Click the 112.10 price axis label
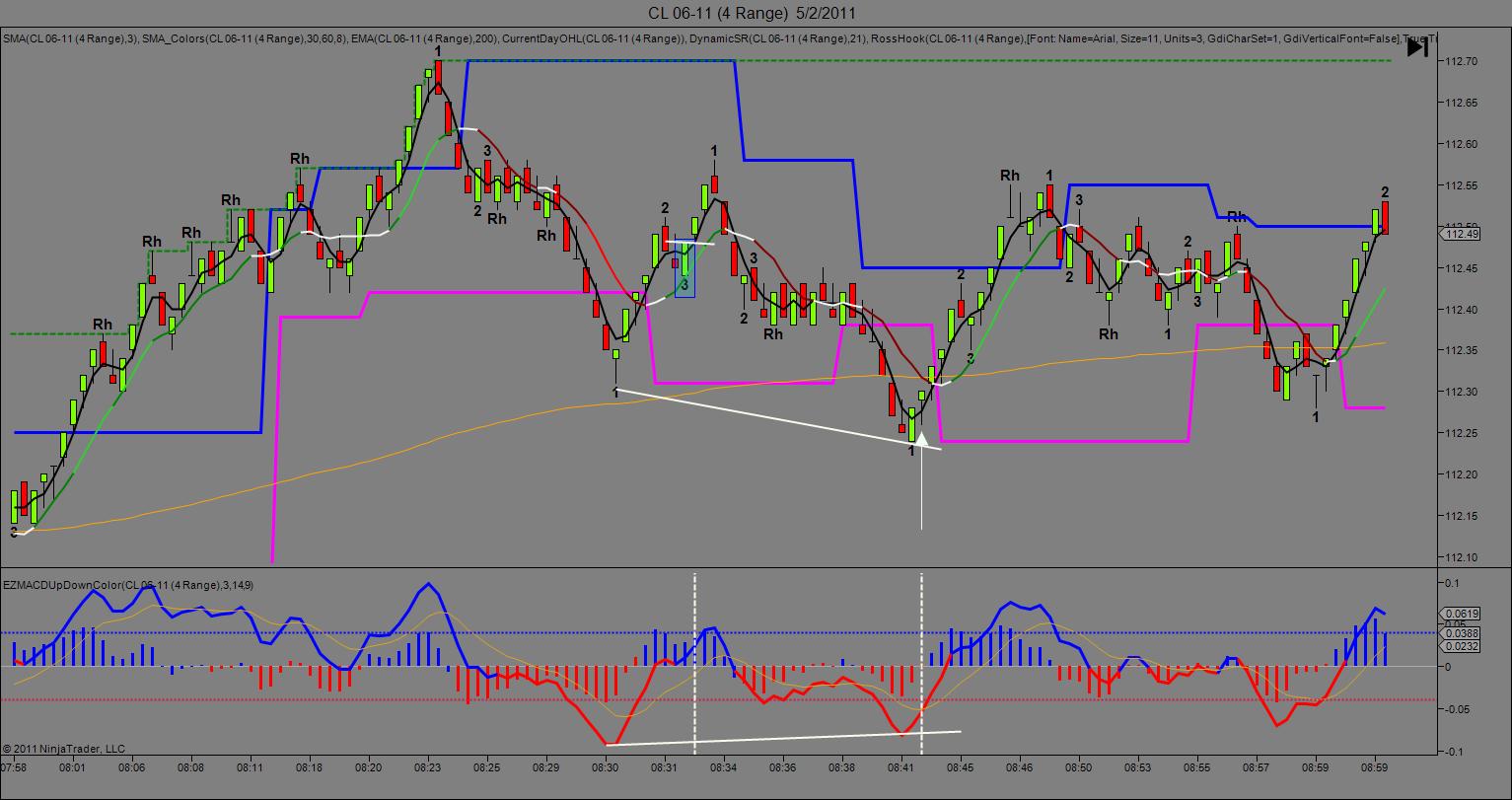The image size is (1512, 800). click(1461, 558)
